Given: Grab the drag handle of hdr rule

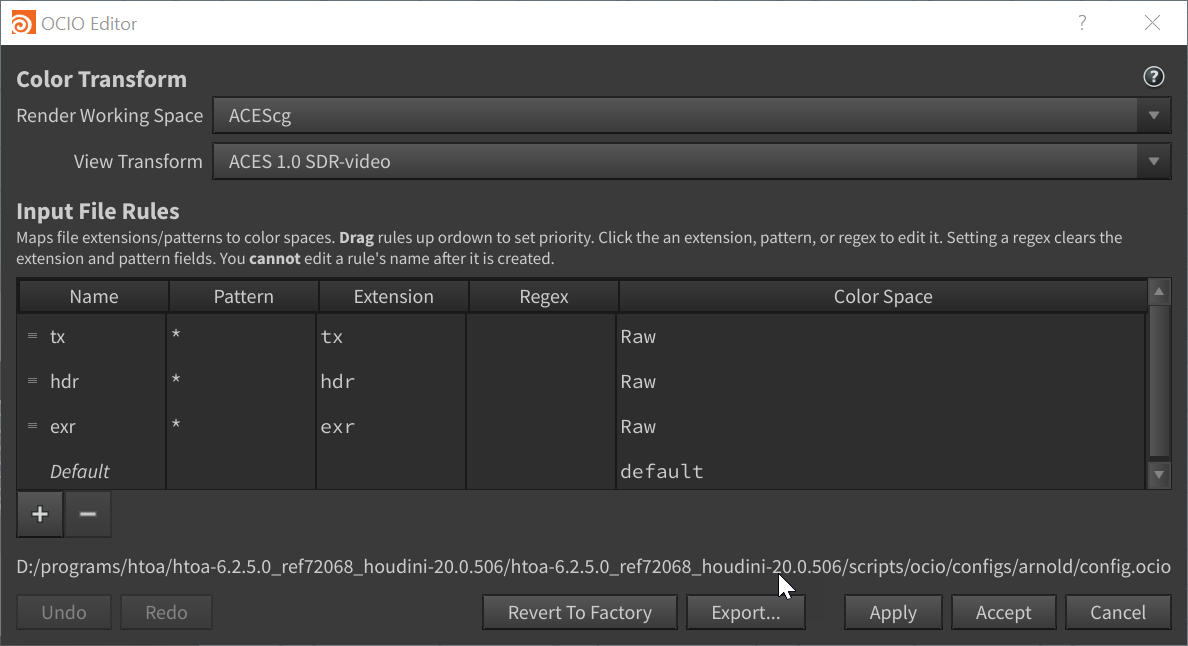Looking at the screenshot, I should (33, 381).
